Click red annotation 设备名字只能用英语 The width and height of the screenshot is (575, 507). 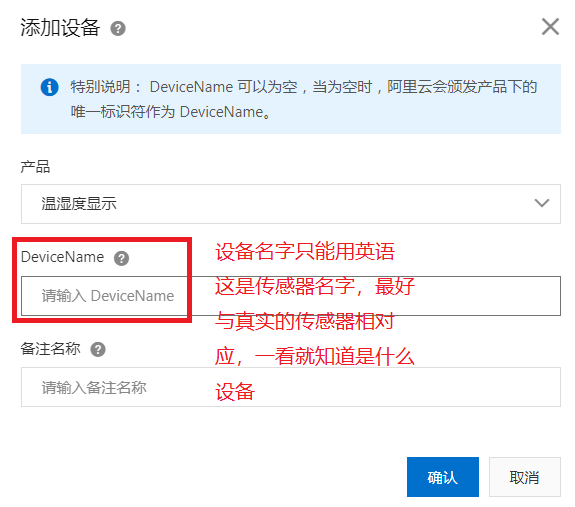point(305,251)
